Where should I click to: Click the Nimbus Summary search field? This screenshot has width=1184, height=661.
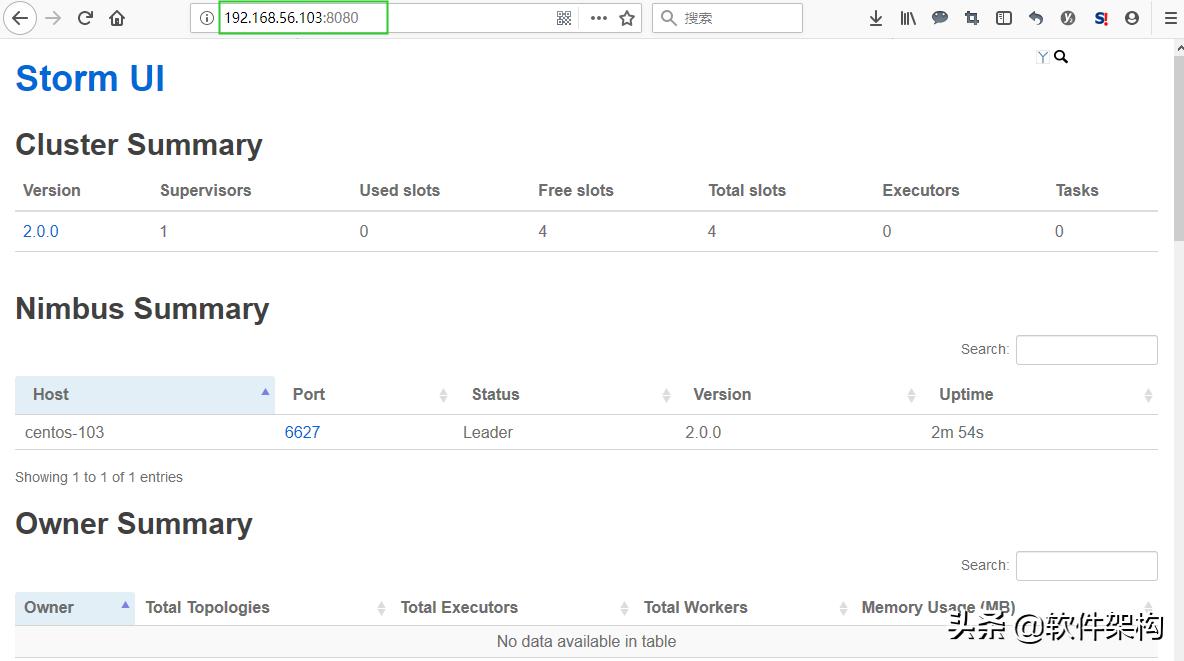point(1086,349)
